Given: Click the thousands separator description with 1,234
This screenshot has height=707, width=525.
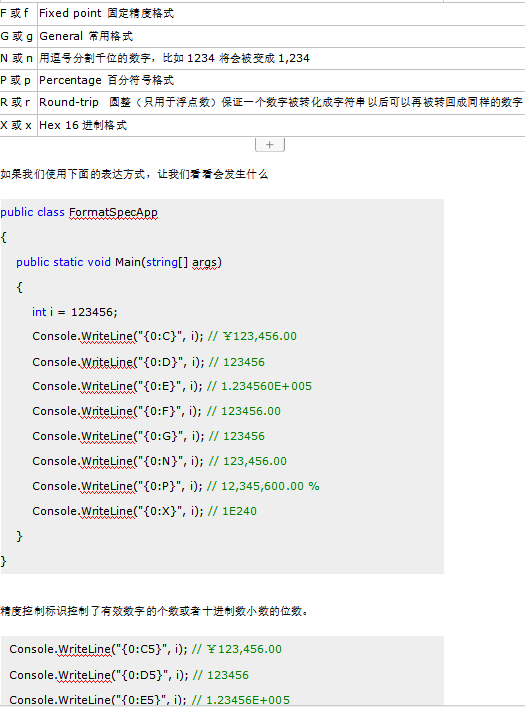Looking at the screenshot, I should (281, 59).
